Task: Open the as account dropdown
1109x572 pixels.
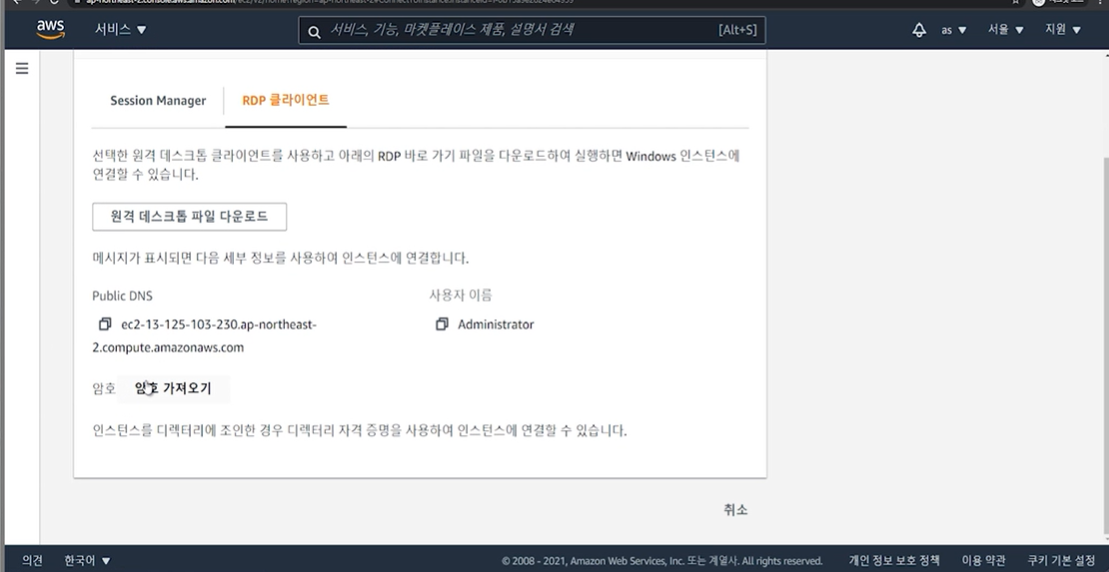Action: 954,30
